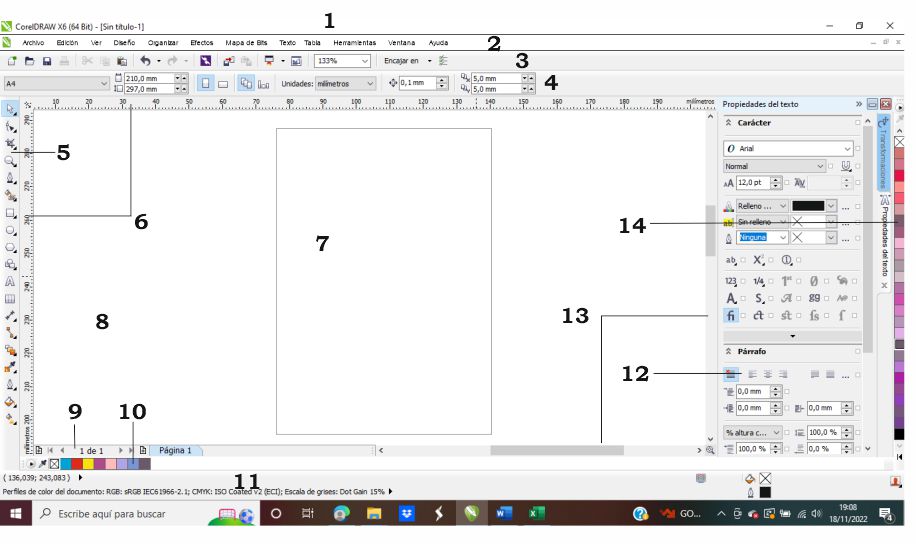Toggle the standard ligatures fi button
Screen dimensions: 916x544
click(730, 316)
